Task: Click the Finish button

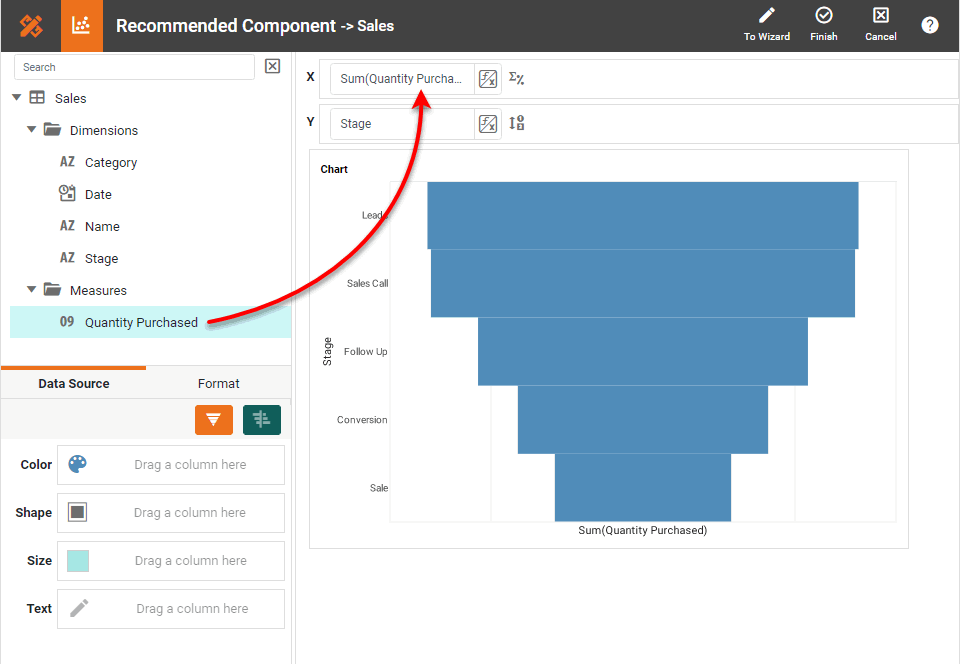Action: click(x=824, y=24)
